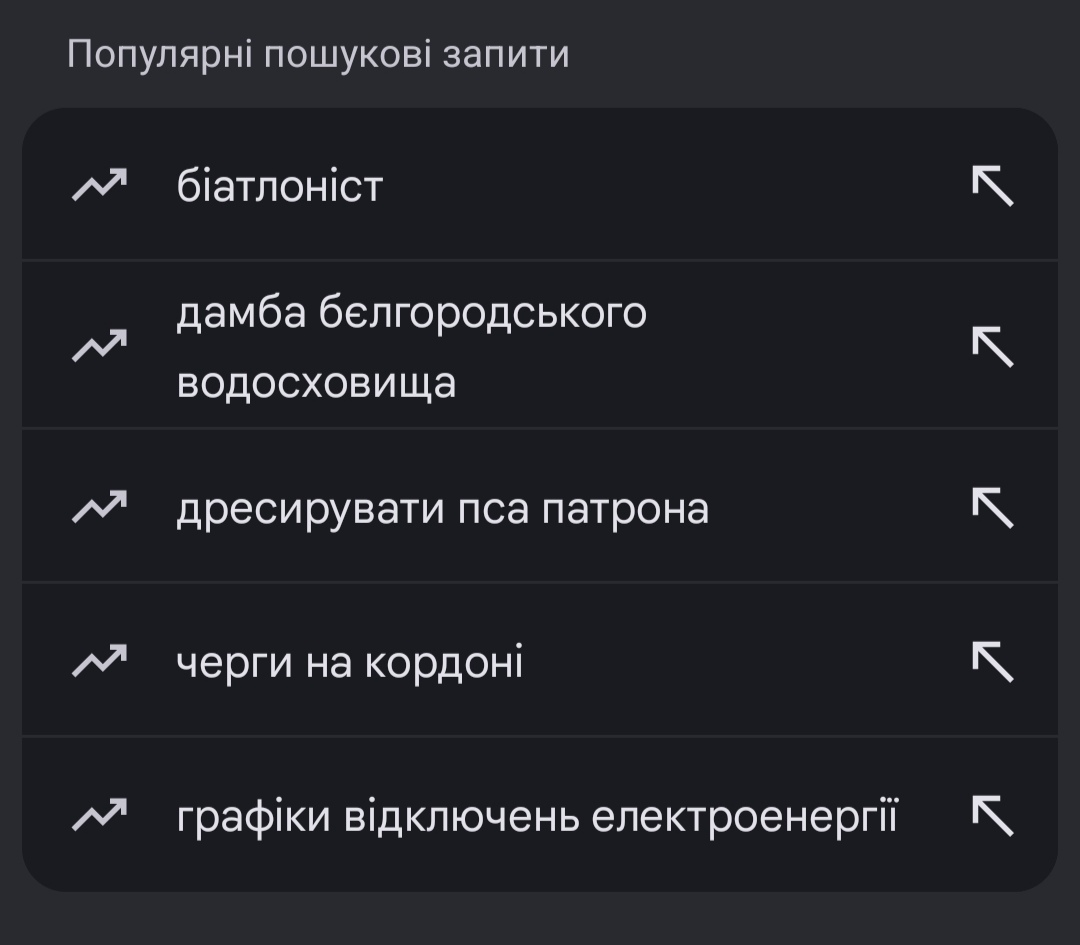This screenshot has width=1080, height=945.
Task: Click the word "електроенергії" in last suggestion
Action: pyautogui.click(x=744, y=818)
